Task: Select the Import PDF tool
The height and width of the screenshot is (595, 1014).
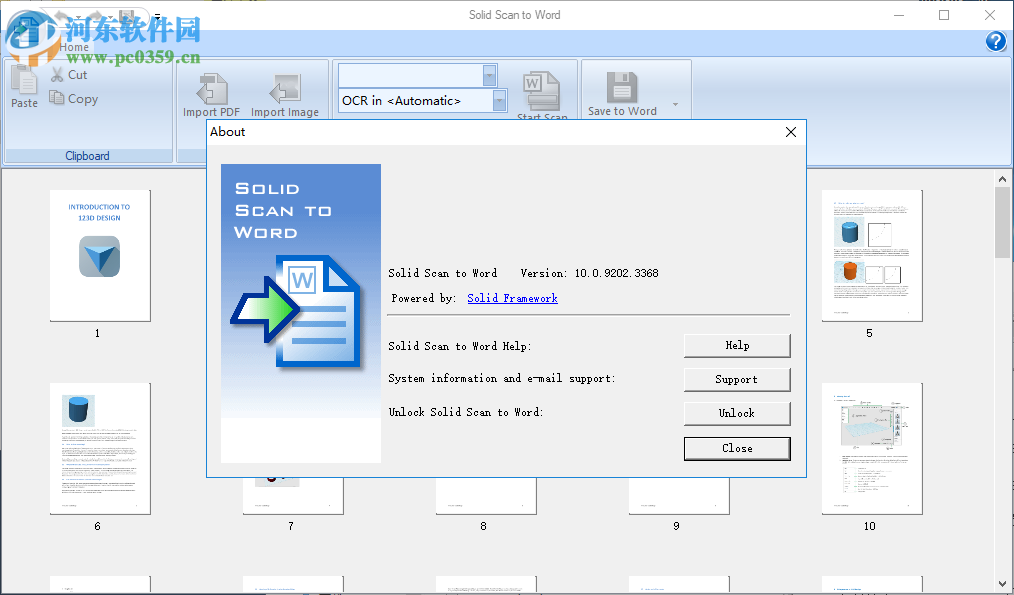Action: pos(211,90)
